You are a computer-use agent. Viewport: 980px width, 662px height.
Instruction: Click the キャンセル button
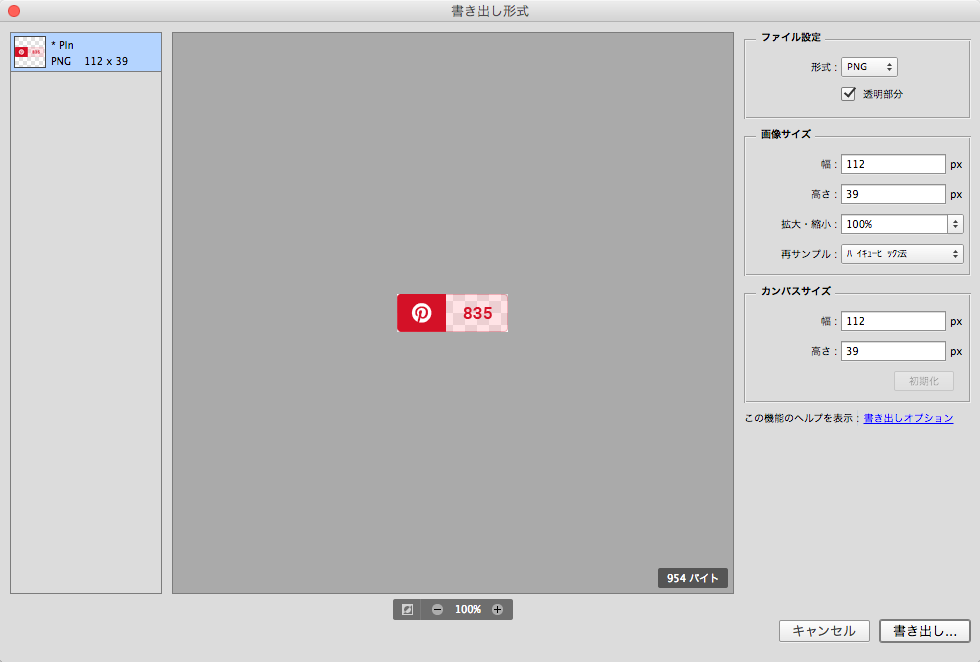(x=824, y=631)
